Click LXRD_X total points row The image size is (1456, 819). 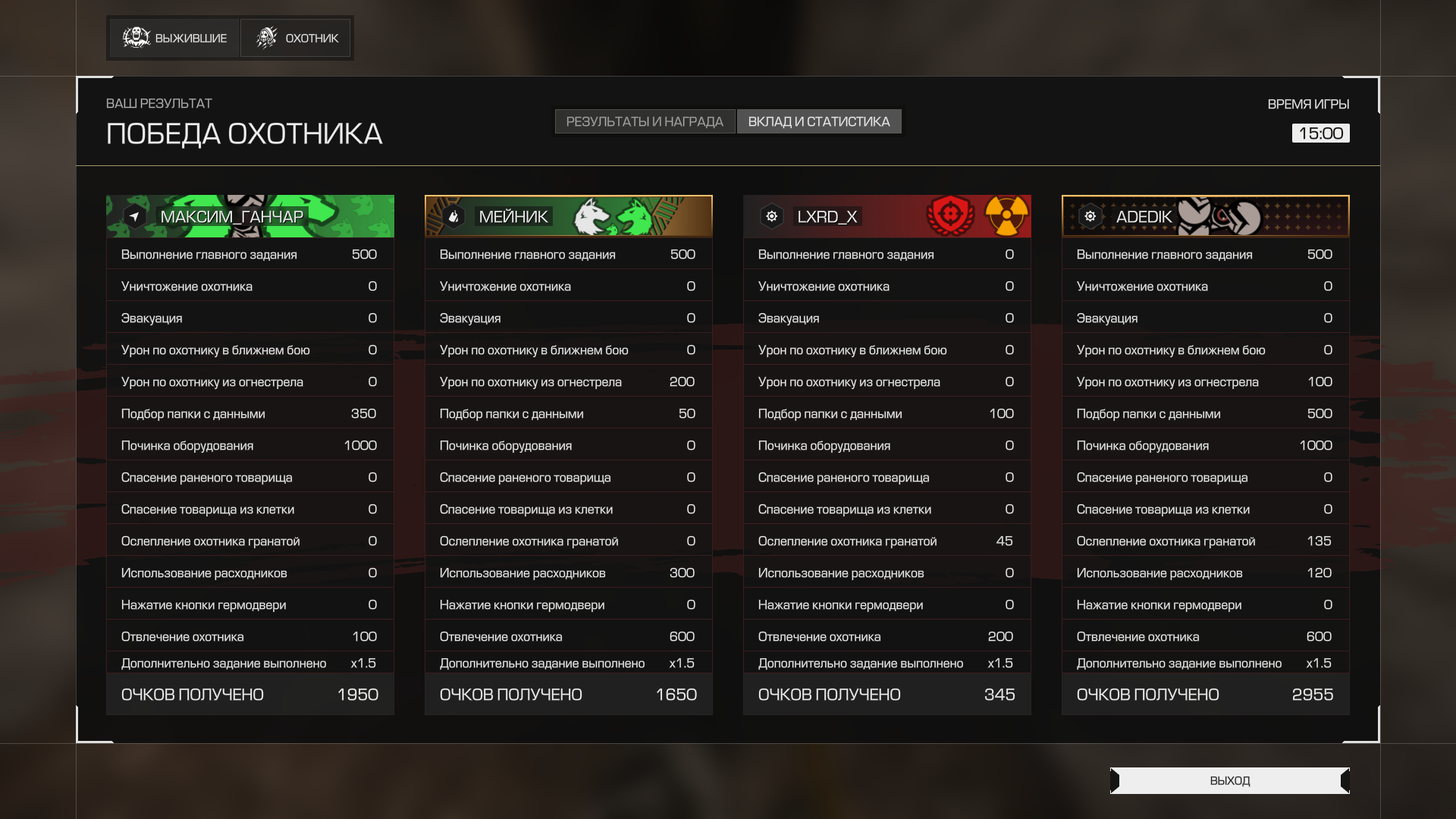[x=886, y=695]
